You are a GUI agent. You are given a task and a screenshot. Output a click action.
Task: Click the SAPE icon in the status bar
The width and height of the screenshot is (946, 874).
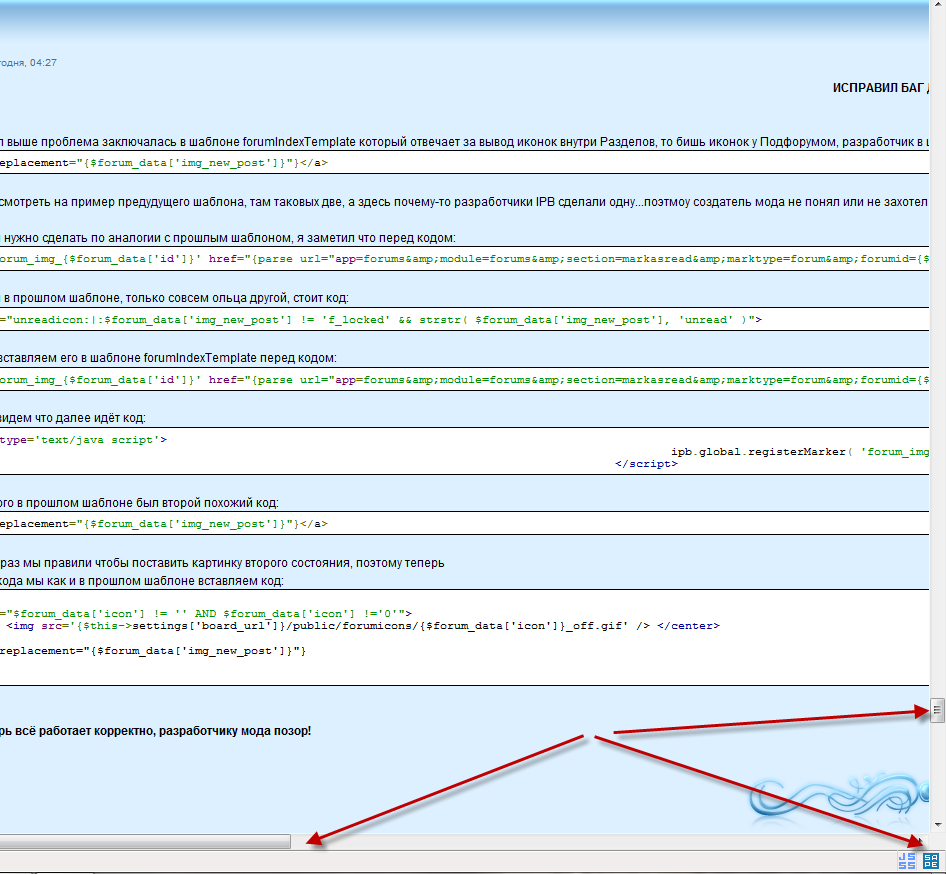coord(930,861)
